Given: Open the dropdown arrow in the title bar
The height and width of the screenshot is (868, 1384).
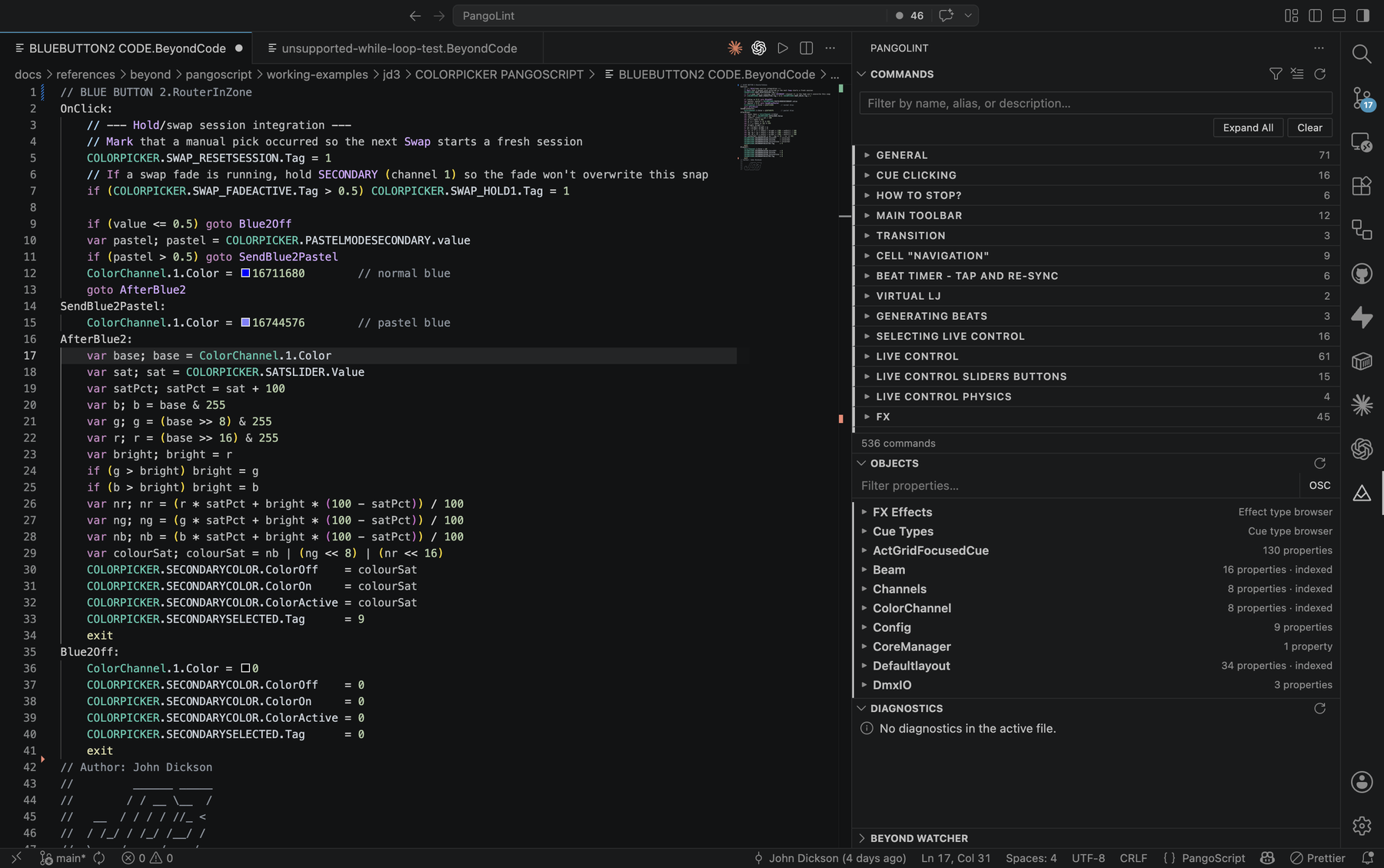Looking at the screenshot, I should (968, 15).
